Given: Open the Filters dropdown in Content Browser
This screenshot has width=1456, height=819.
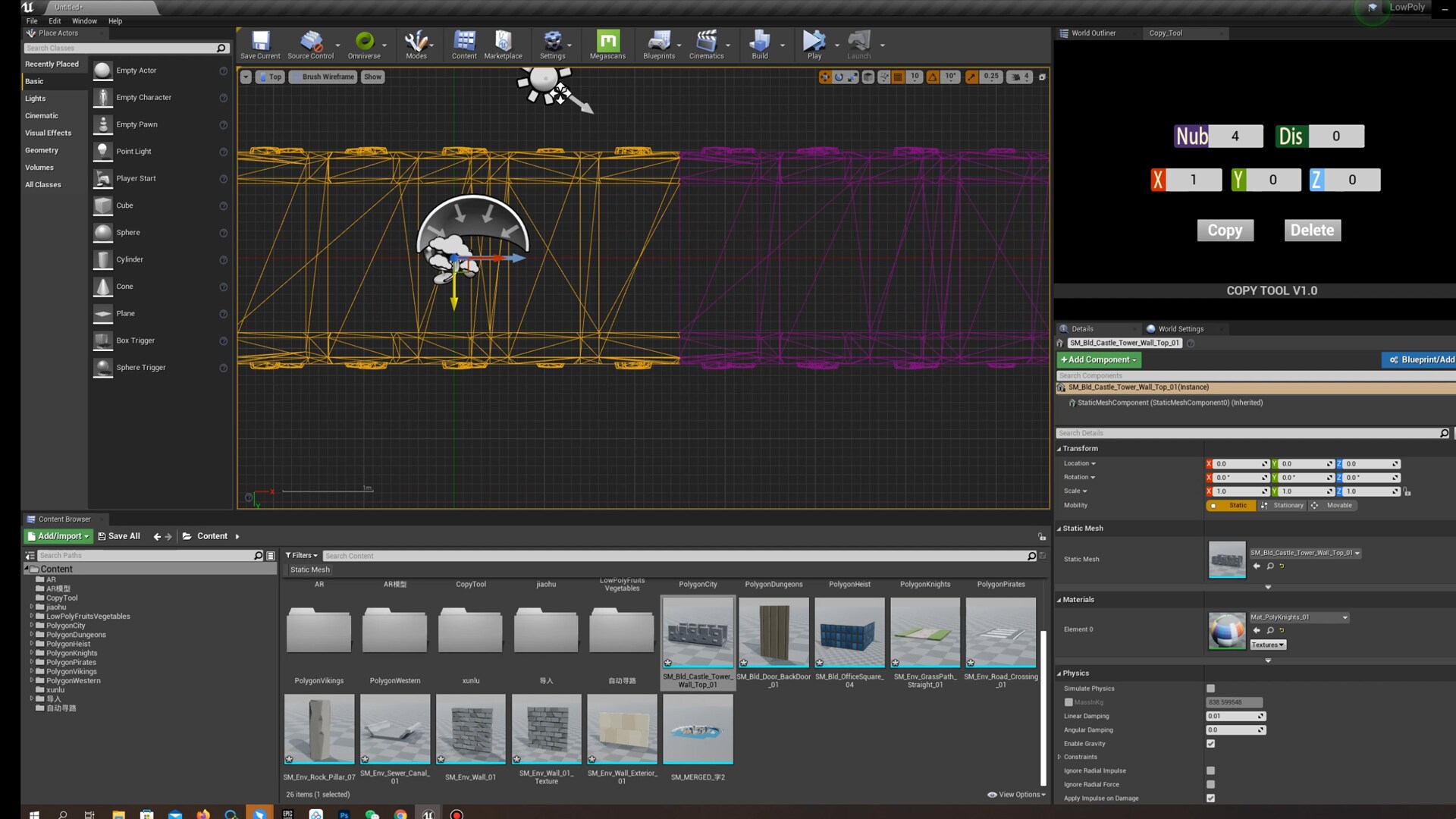Looking at the screenshot, I should tap(301, 555).
